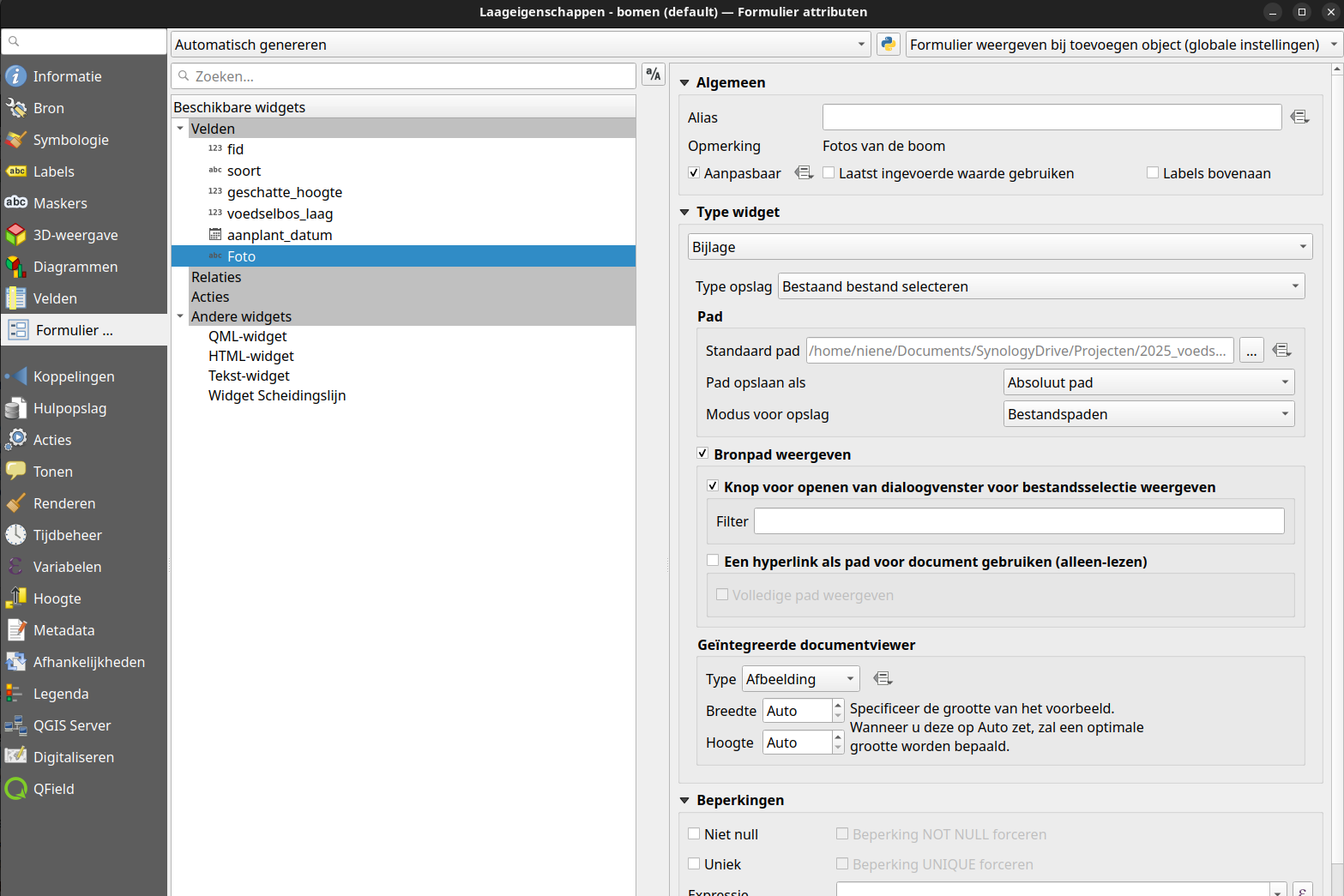Click the override icon beside viewer Type
Image resolution: width=1344 pixels, height=896 pixels.
(883, 679)
